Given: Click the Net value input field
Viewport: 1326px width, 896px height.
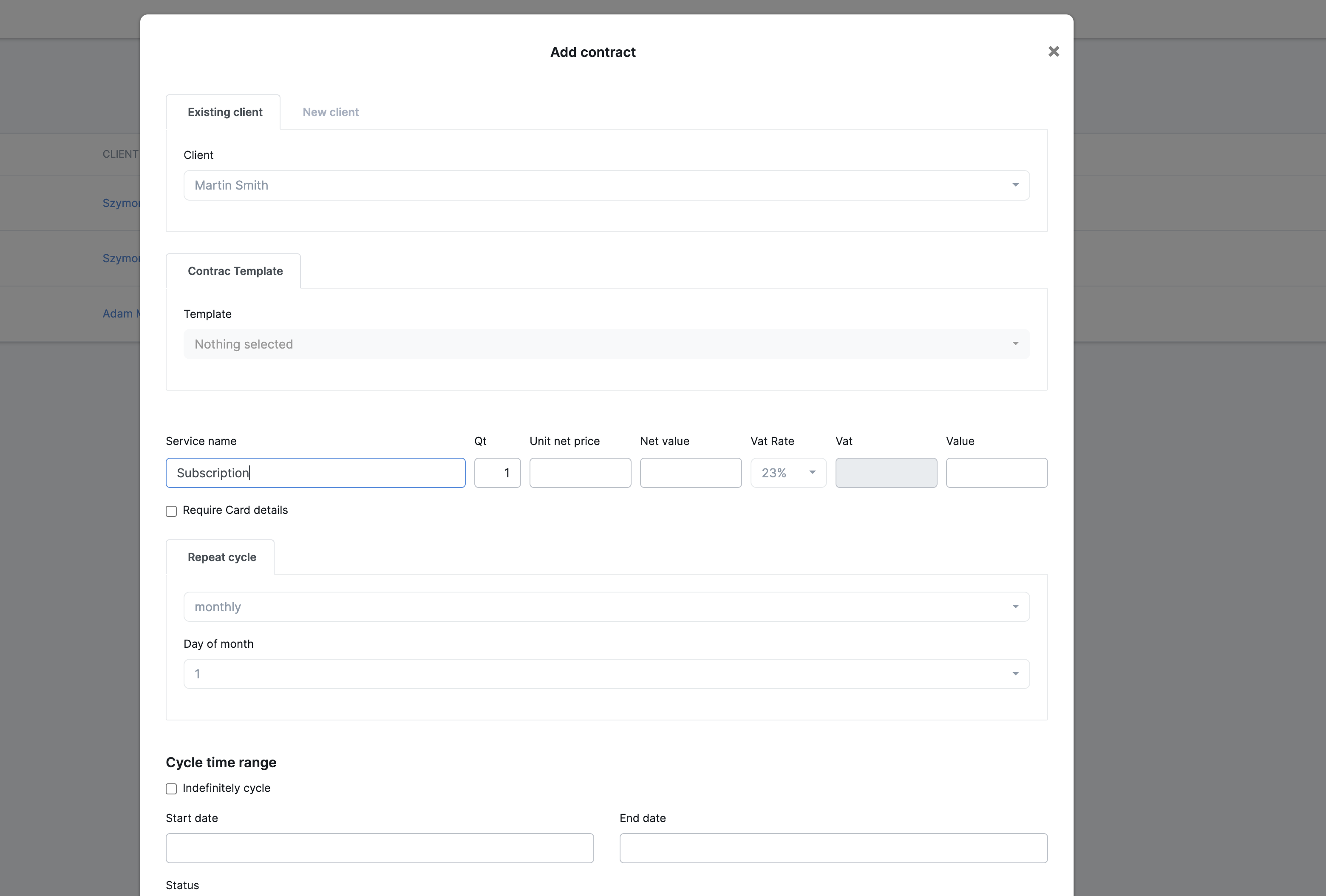Looking at the screenshot, I should coord(690,473).
